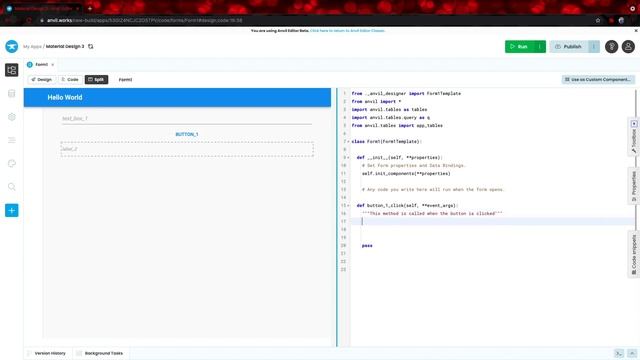
Task: Select the text_box_1 input in designer
Action: pos(187,118)
